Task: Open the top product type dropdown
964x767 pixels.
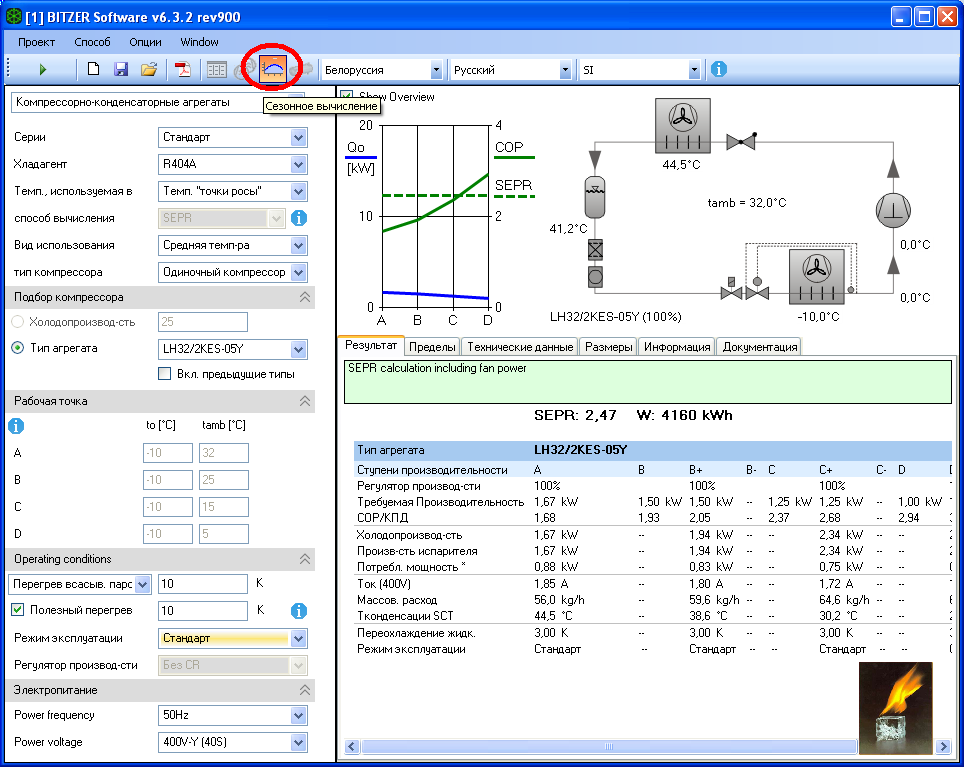Action: point(158,103)
